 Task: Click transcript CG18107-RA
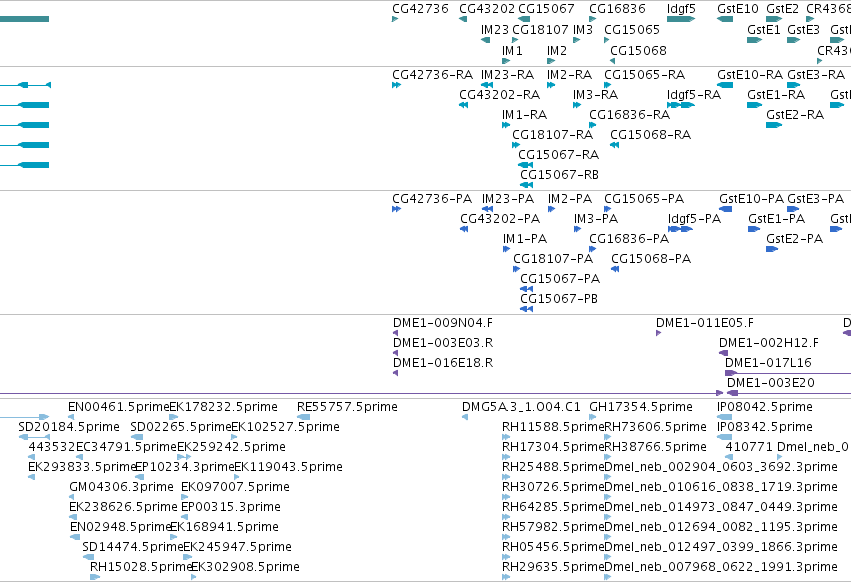coord(552,135)
